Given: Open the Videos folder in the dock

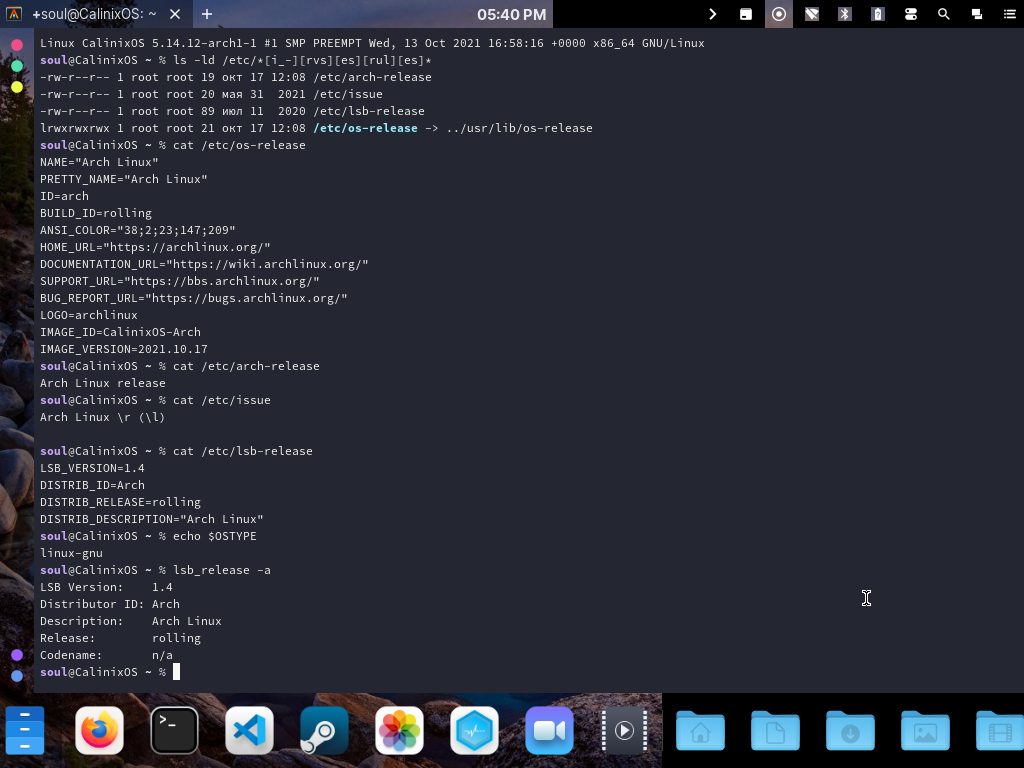Looking at the screenshot, I should pyautogui.click(x=1000, y=730).
